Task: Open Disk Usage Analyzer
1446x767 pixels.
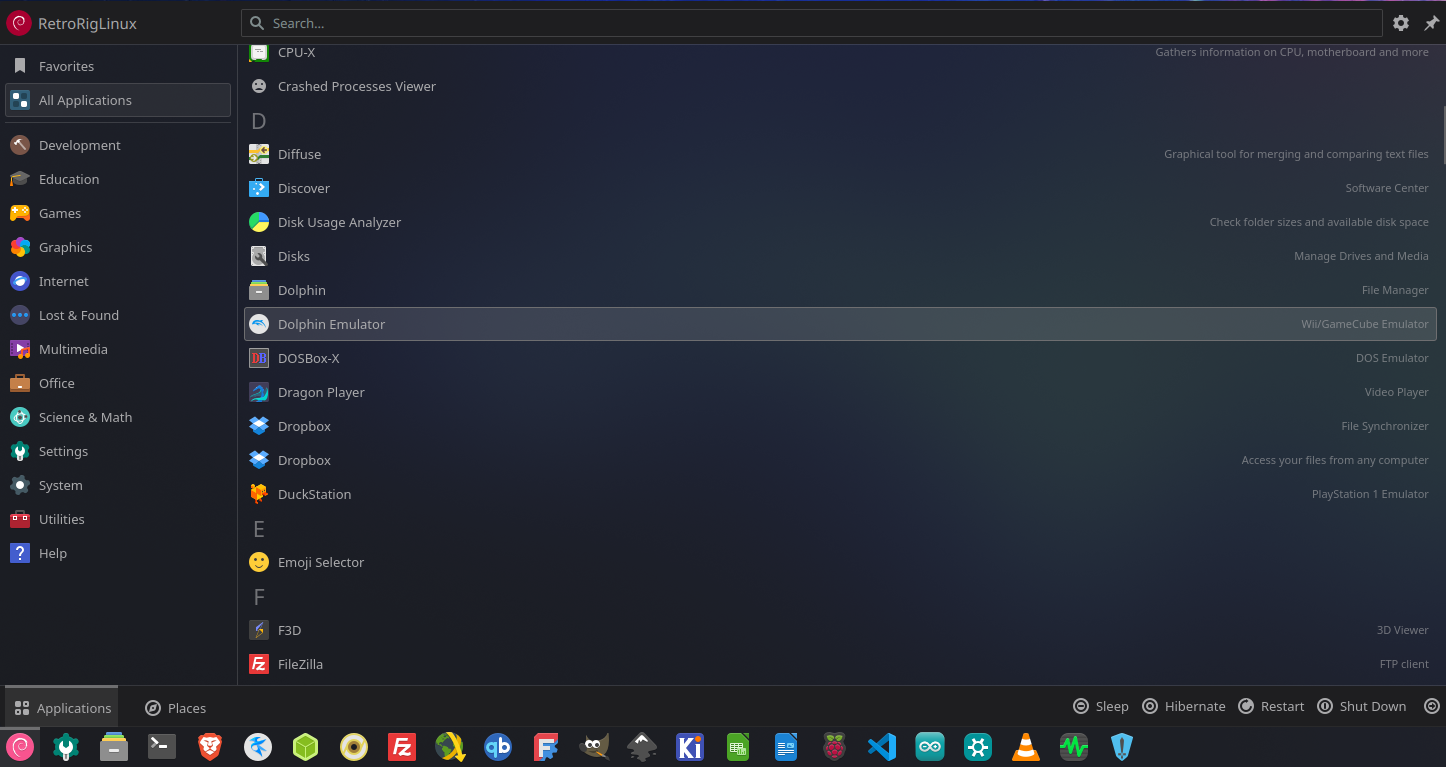Action: click(x=339, y=222)
